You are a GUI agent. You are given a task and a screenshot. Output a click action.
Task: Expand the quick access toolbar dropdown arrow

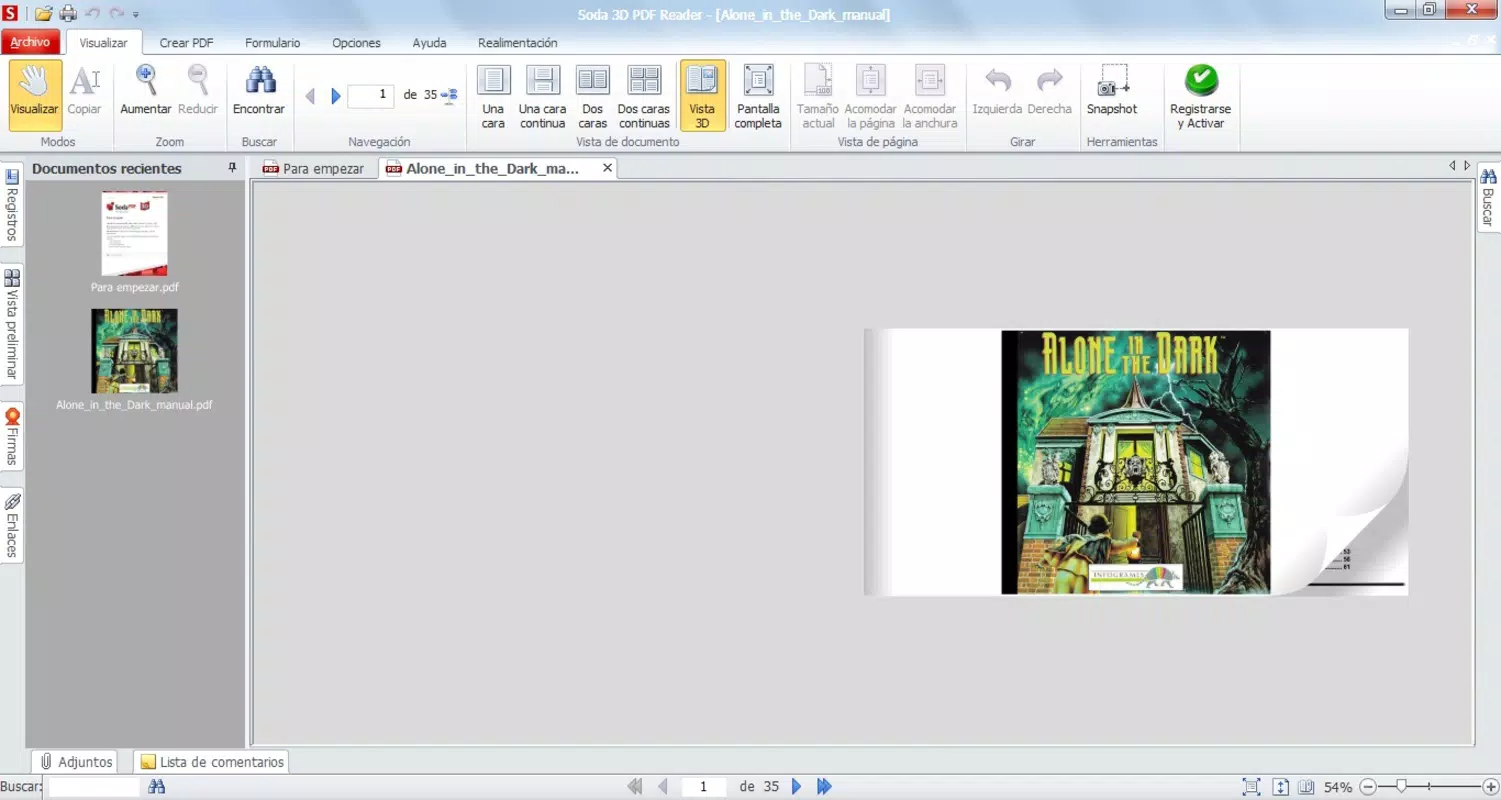pos(136,15)
